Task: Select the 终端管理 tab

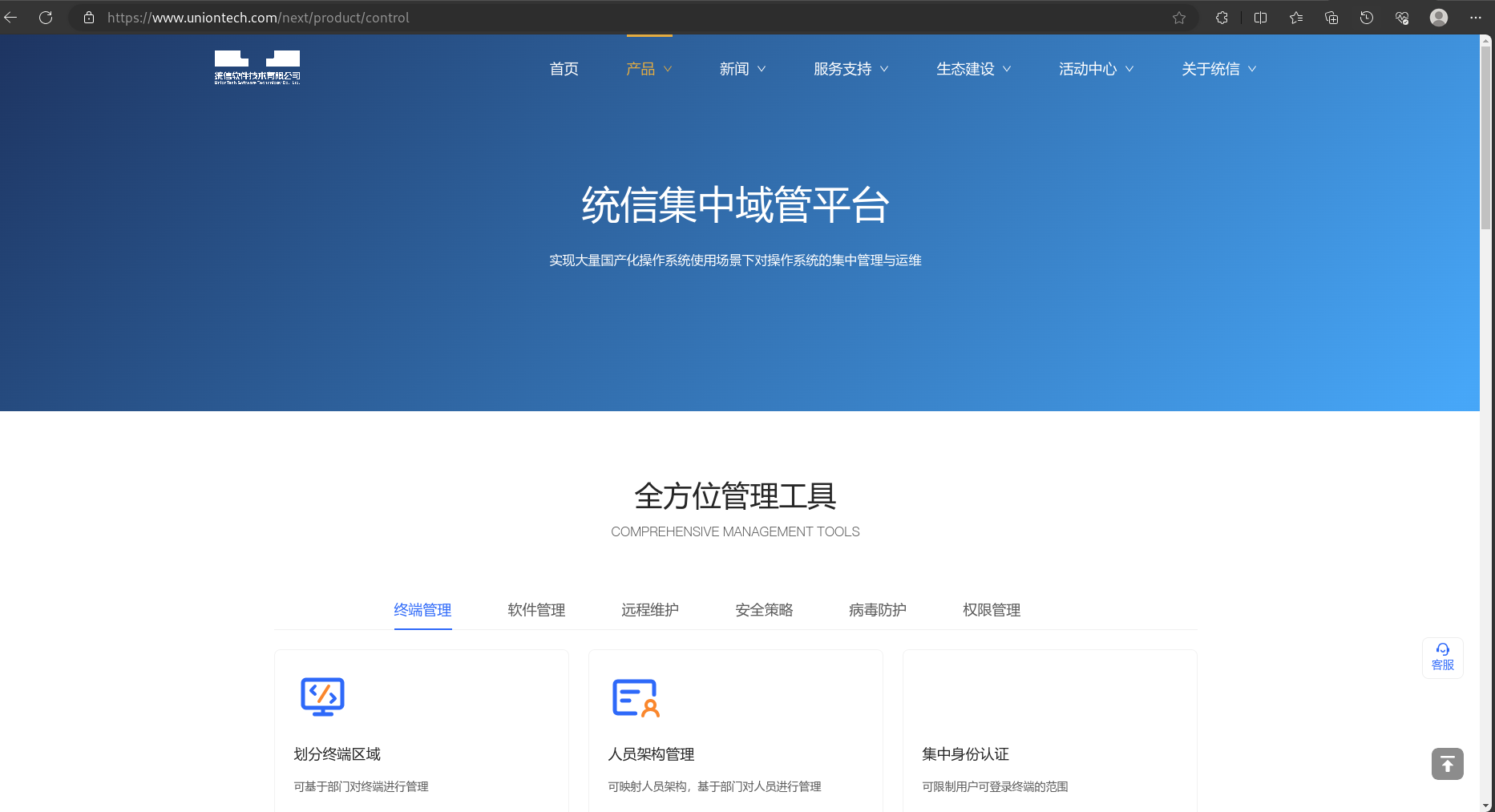Action: (x=422, y=610)
